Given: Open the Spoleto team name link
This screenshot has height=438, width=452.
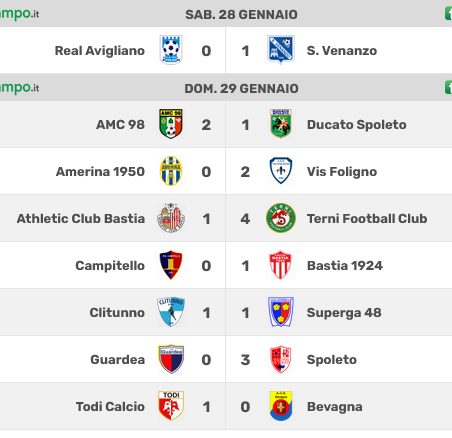Looking at the screenshot, I should point(332,360).
